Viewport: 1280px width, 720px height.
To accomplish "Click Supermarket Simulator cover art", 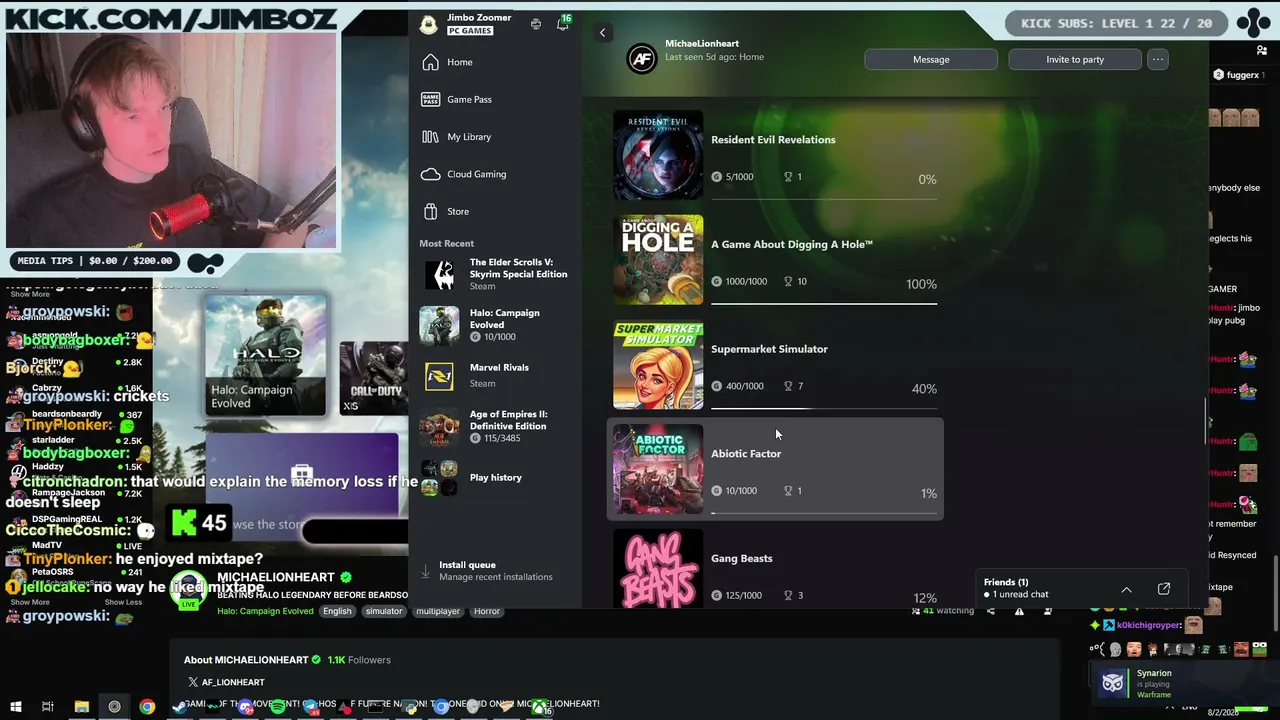I will 658,365.
